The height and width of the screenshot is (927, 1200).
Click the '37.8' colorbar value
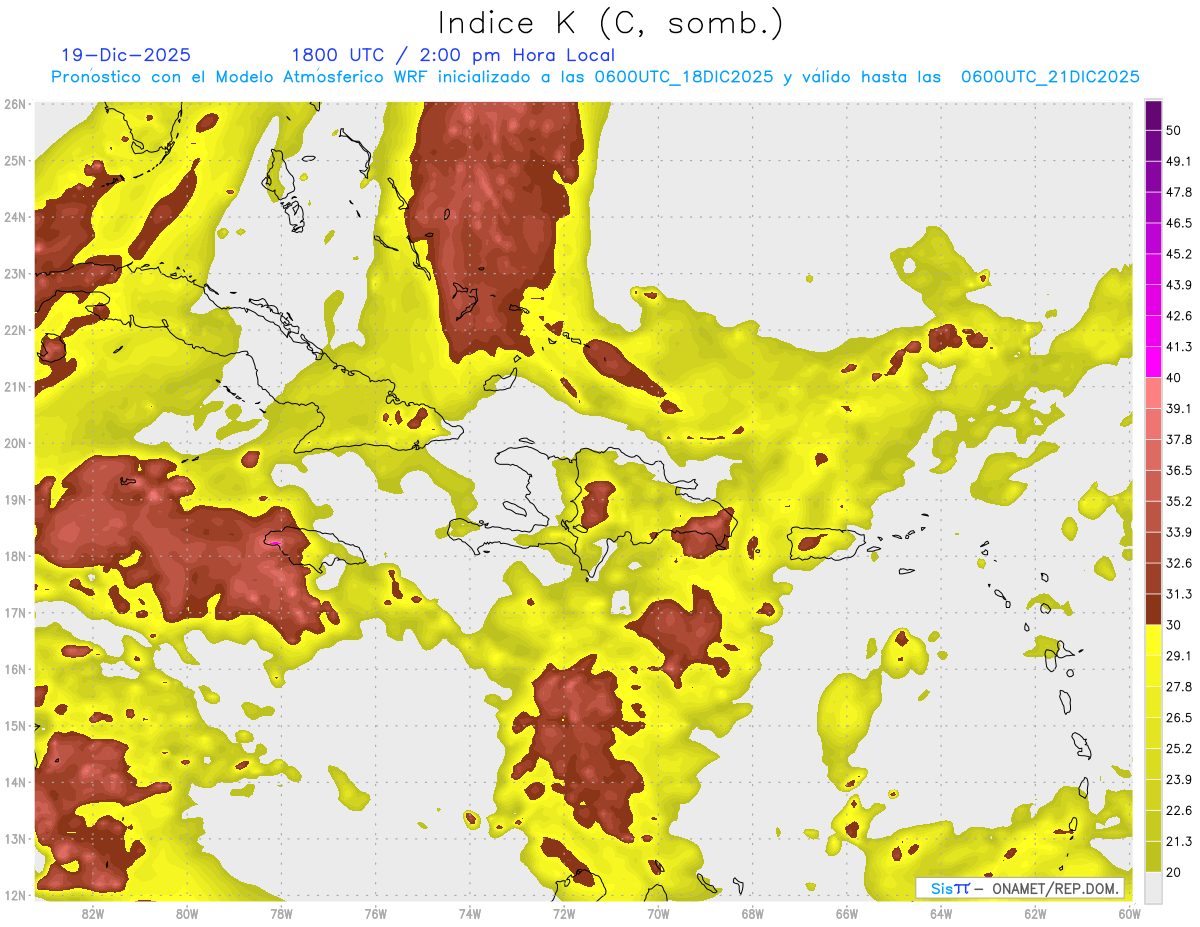click(x=1179, y=440)
